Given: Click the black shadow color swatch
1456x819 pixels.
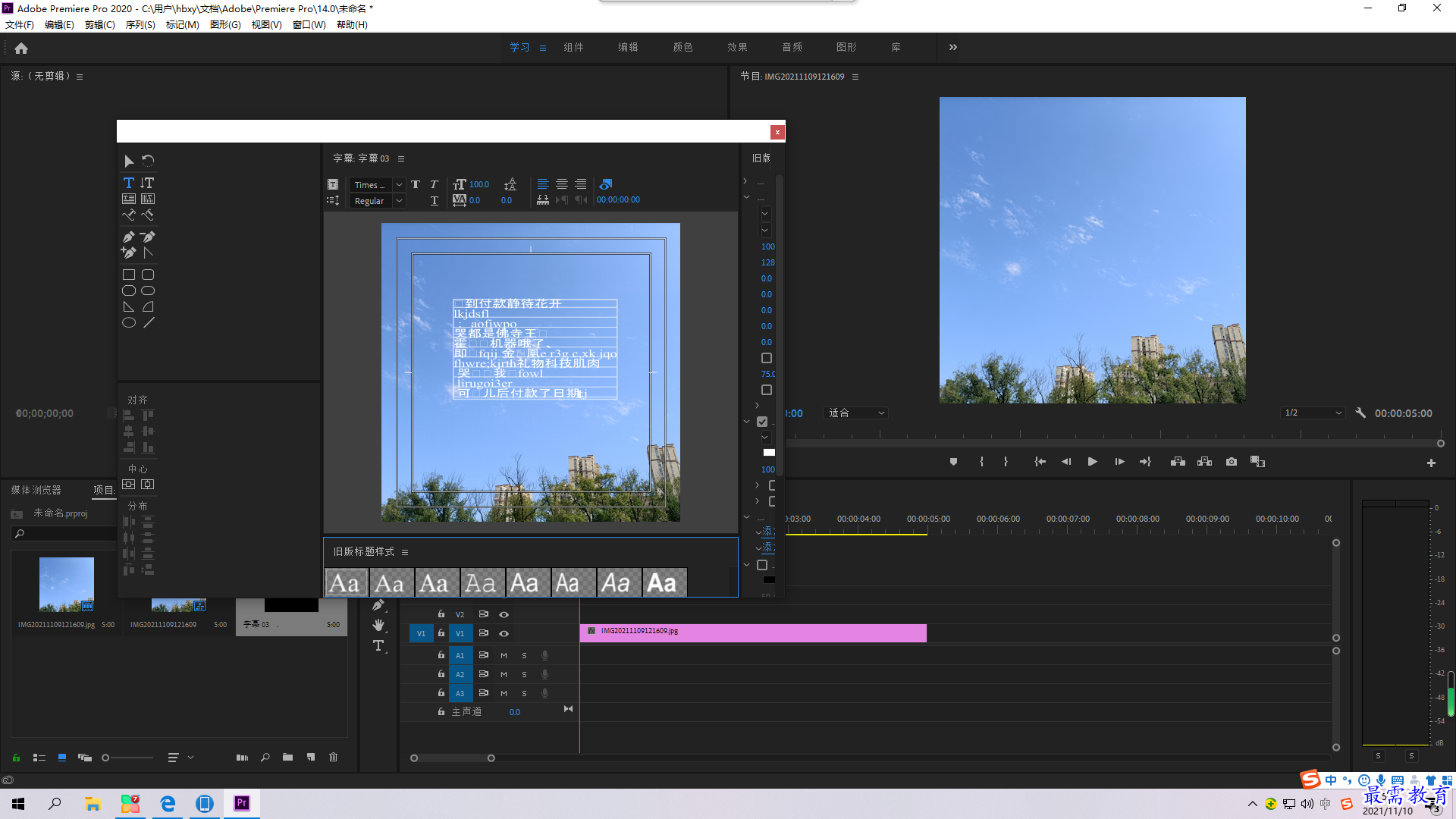Looking at the screenshot, I should (x=768, y=580).
